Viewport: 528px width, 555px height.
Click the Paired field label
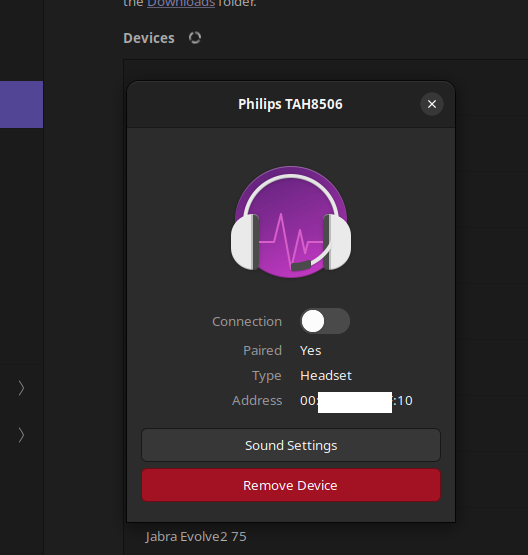tap(262, 351)
